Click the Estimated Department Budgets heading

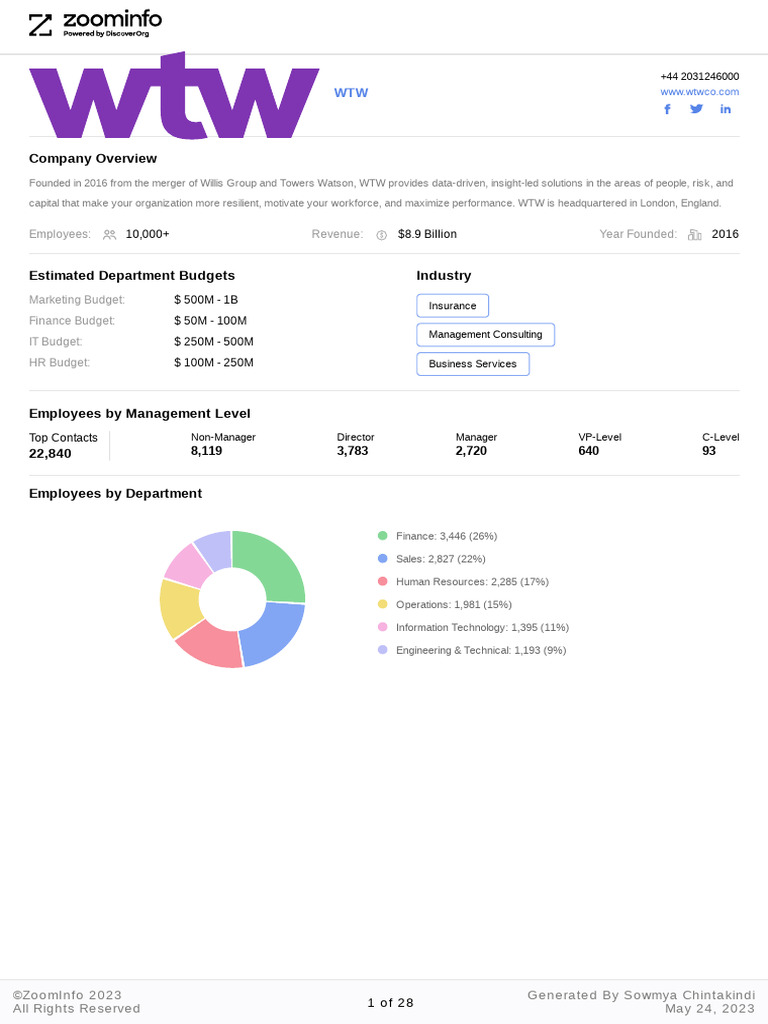132,276
